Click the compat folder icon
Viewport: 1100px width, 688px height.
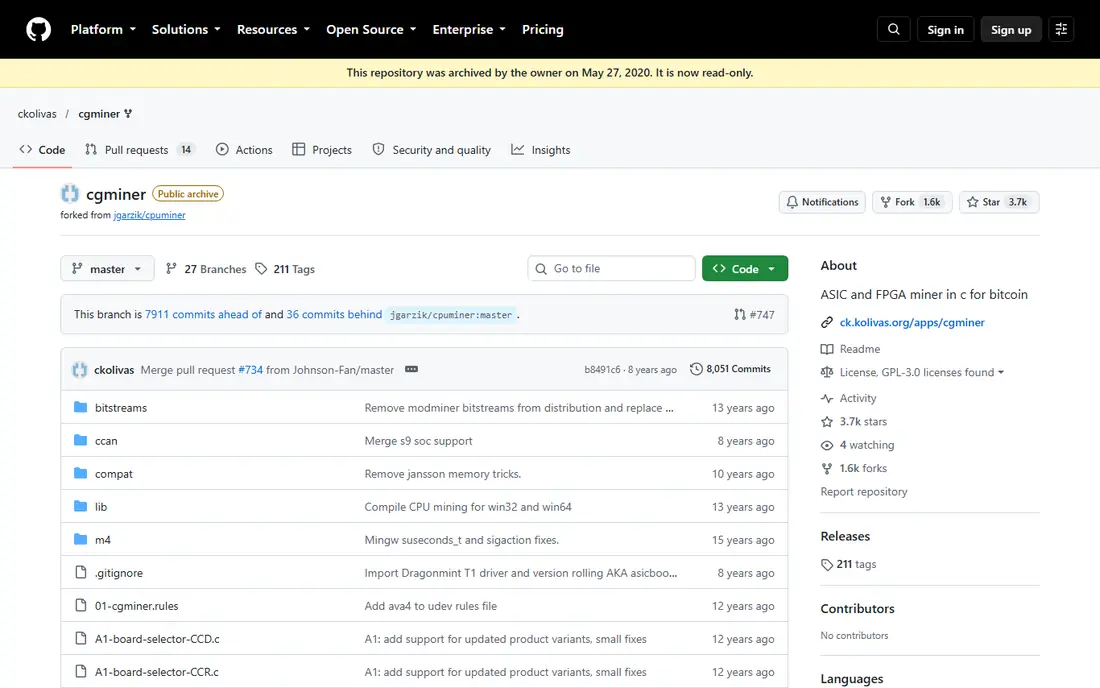click(81, 473)
